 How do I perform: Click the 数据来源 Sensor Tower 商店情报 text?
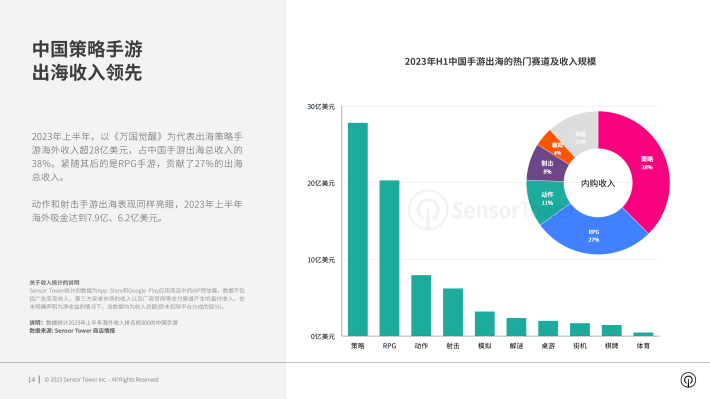point(72,331)
